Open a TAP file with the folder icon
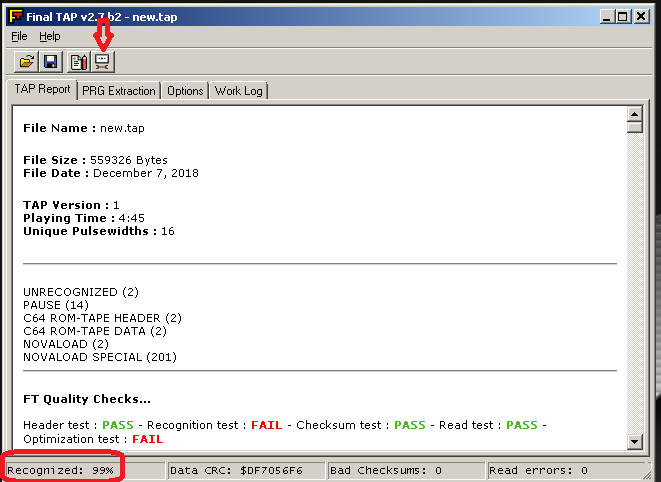This screenshot has width=661, height=482. [x=26, y=62]
